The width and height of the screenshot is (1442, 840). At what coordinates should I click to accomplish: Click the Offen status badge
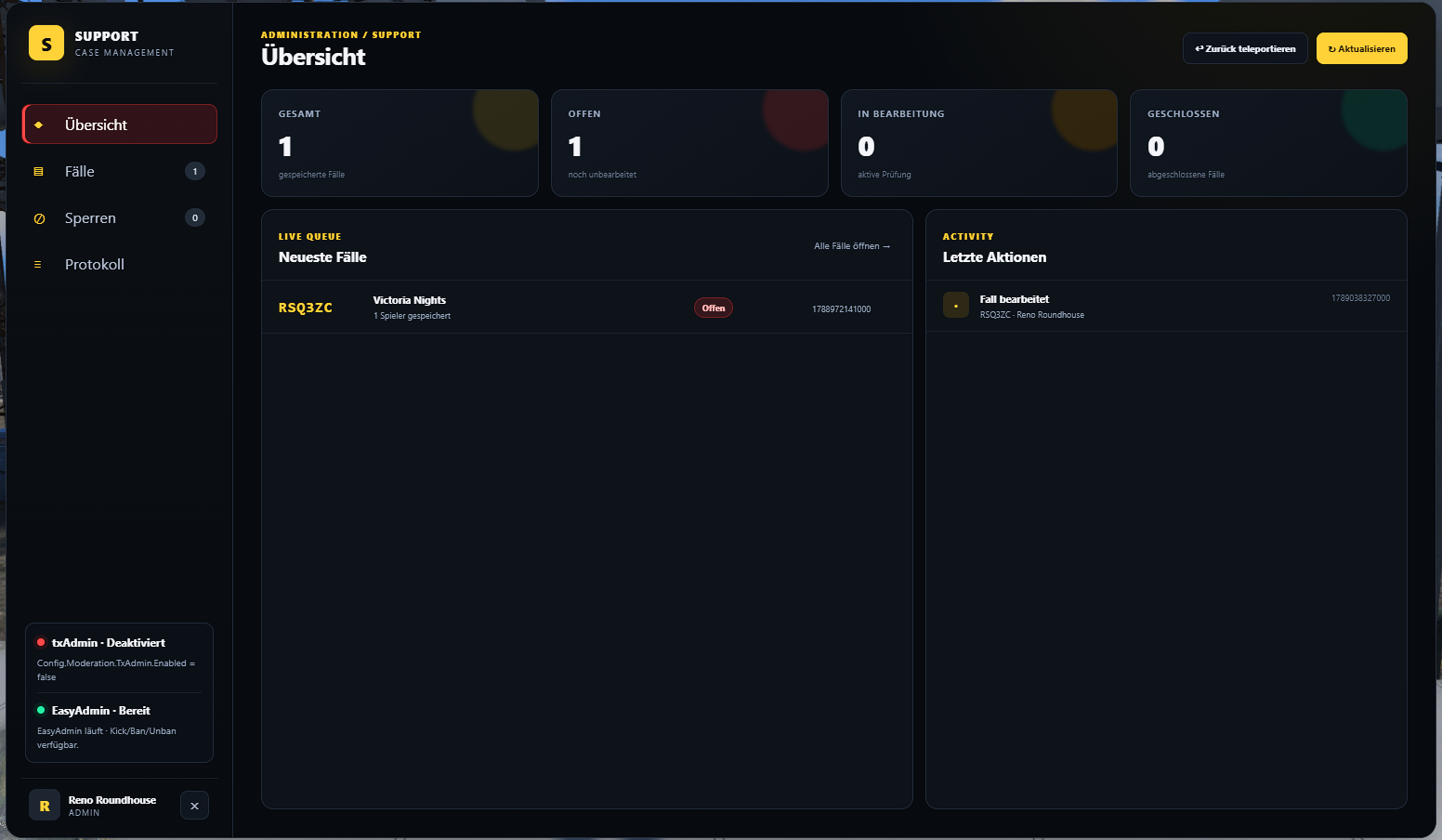tap(714, 308)
